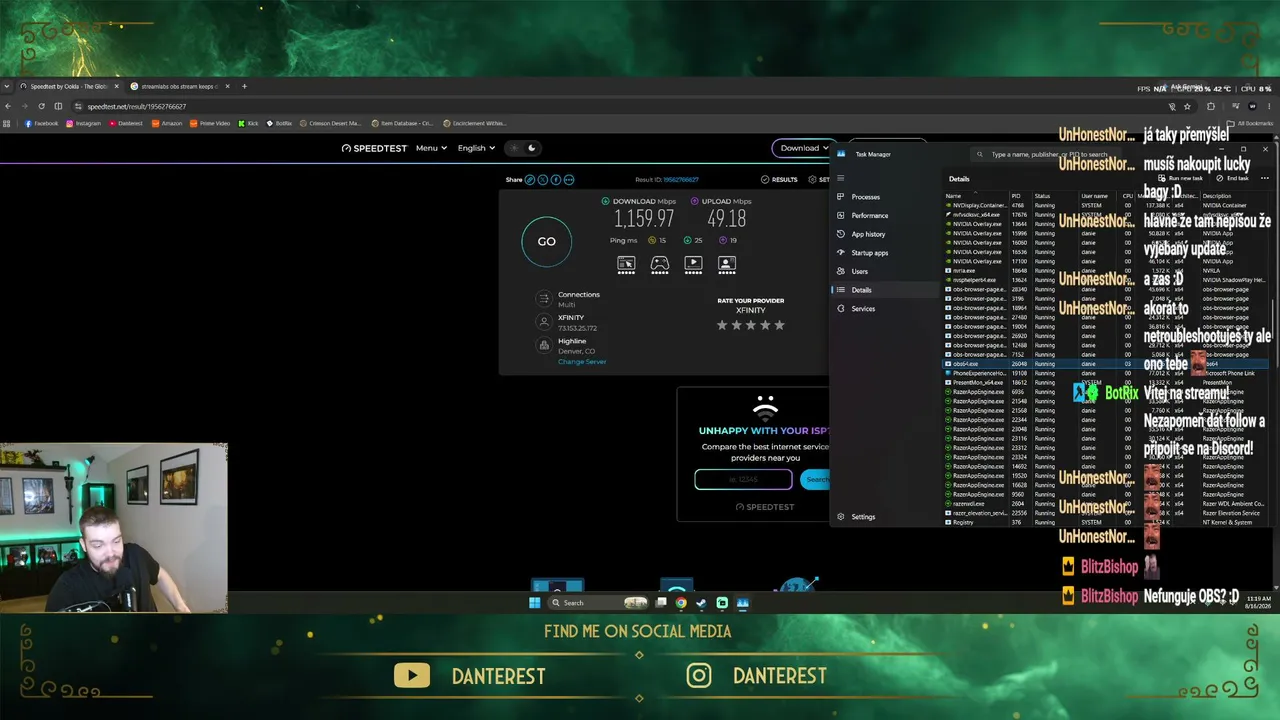Bookmark this page with the star icon
This screenshot has width=1280, height=720.
point(1187,106)
